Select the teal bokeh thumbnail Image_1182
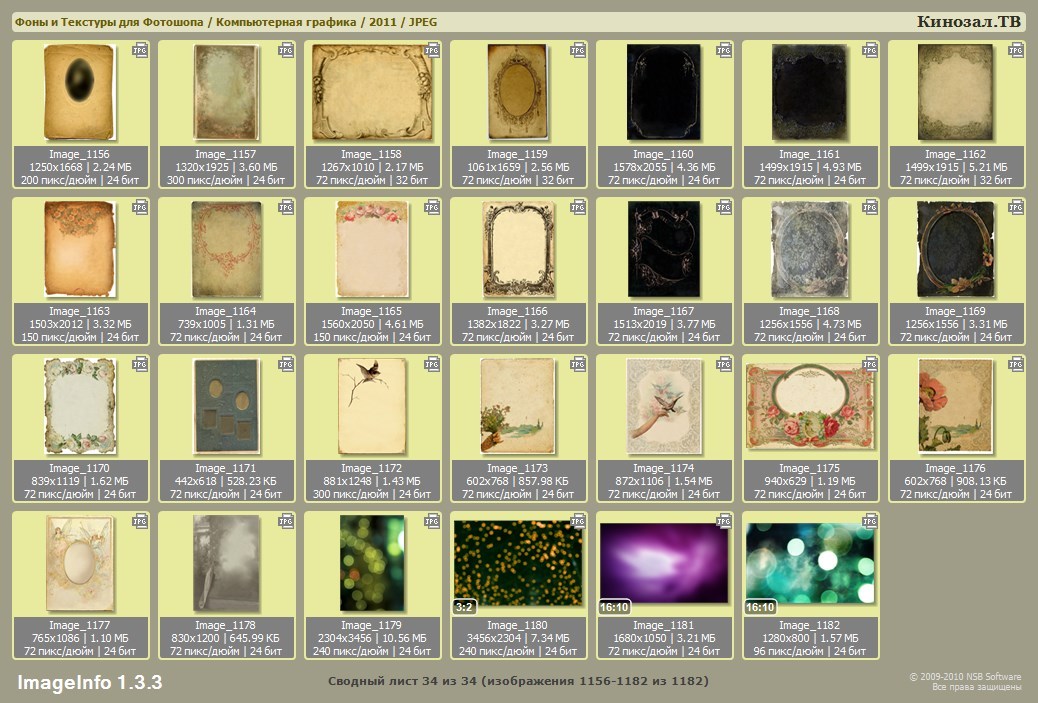The width and height of the screenshot is (1038, 703). (810, 562)
